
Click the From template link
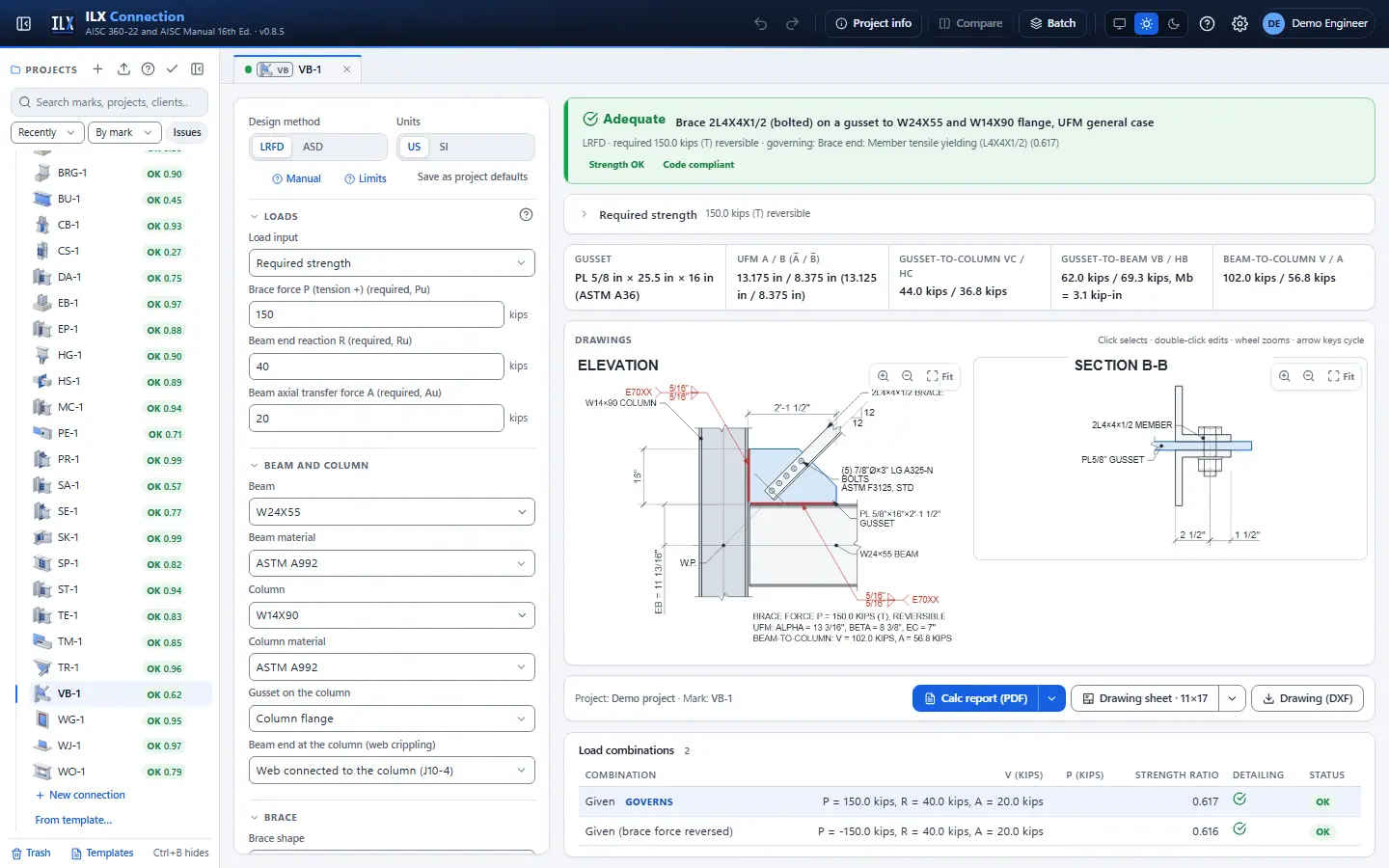coord(73,820)
